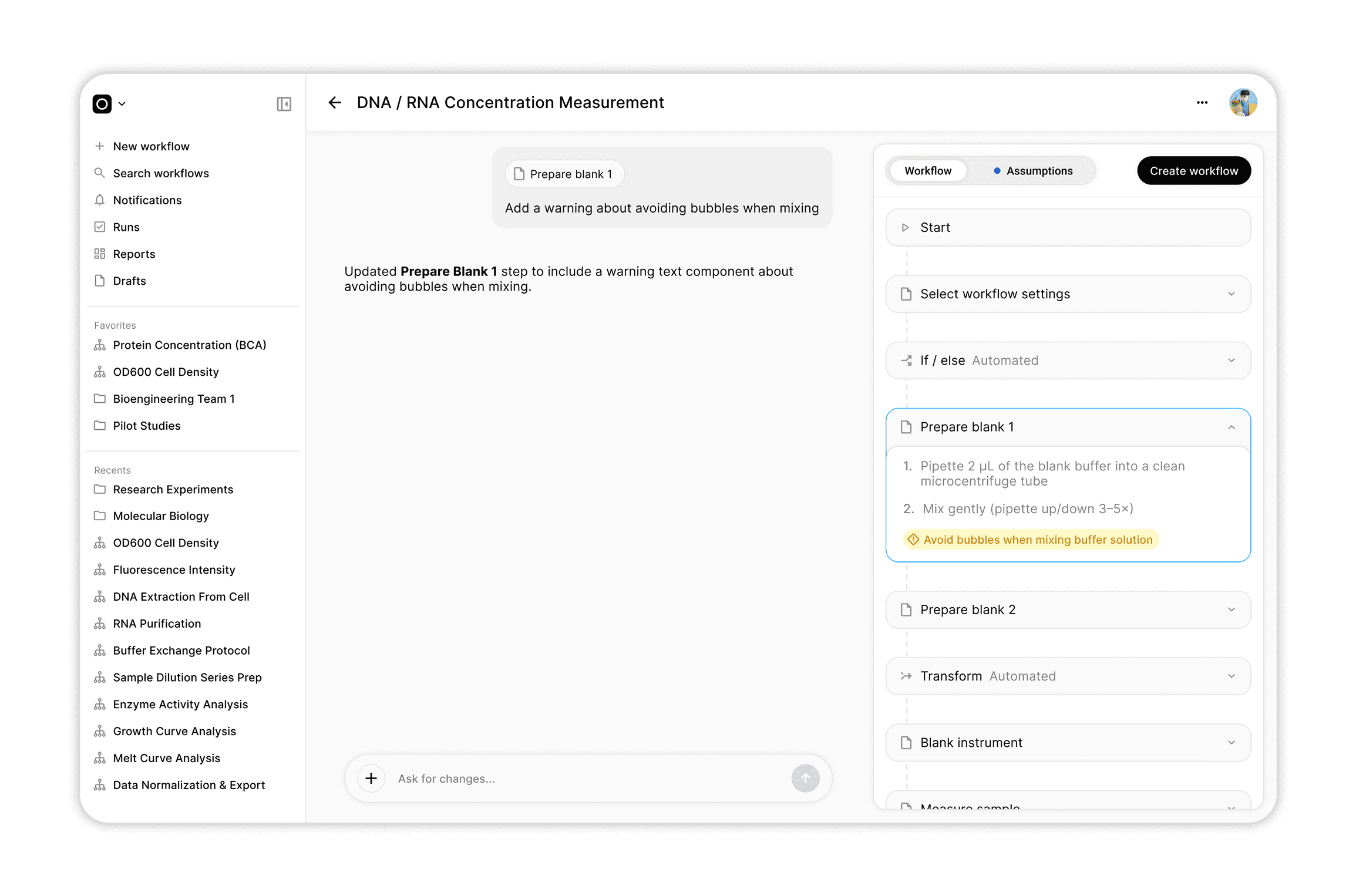Open Notifications bell item
The height and width of the screenshot is (896, 1356).
[x=147, y=200]
